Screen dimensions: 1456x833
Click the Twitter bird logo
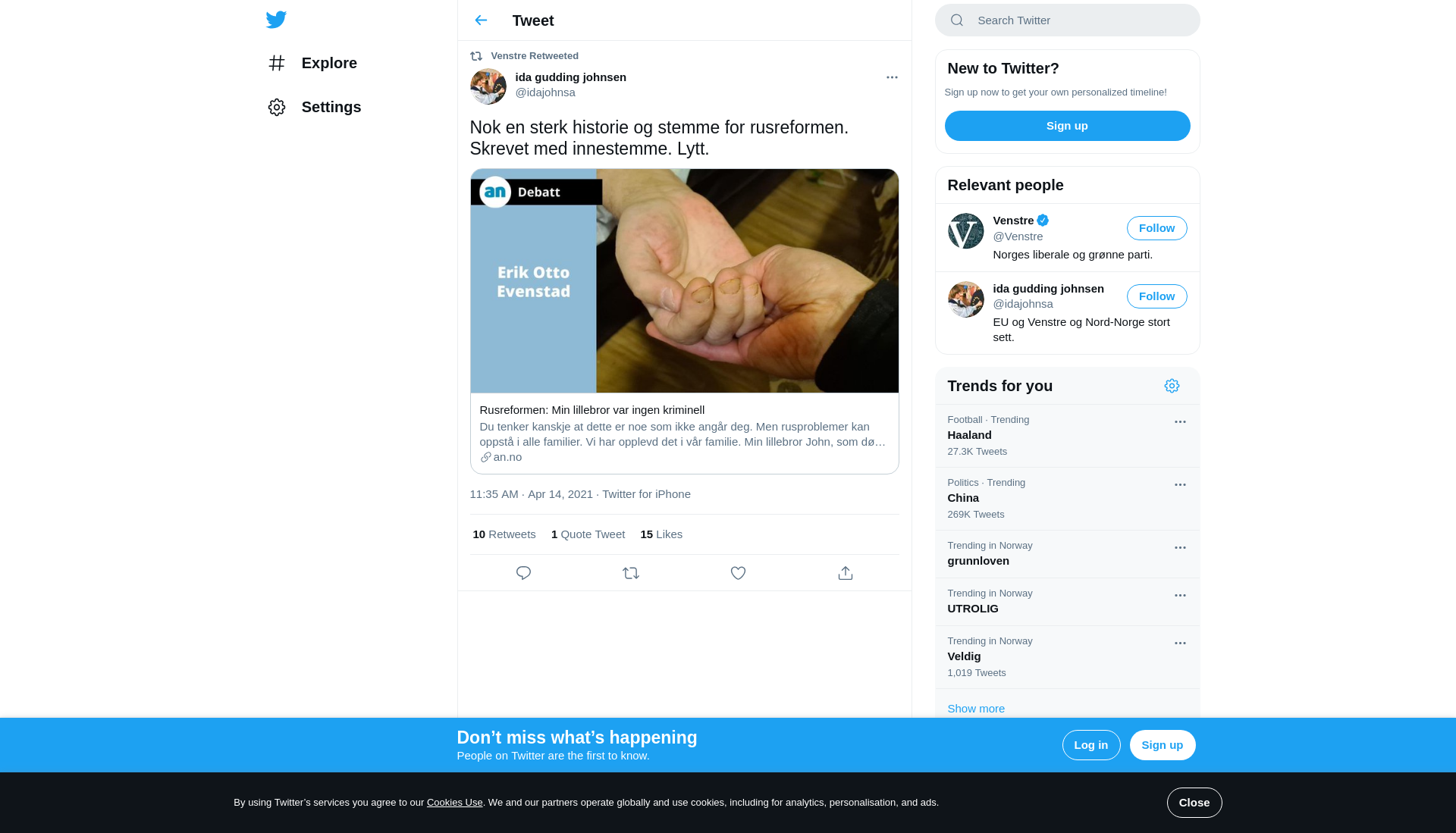276,20
